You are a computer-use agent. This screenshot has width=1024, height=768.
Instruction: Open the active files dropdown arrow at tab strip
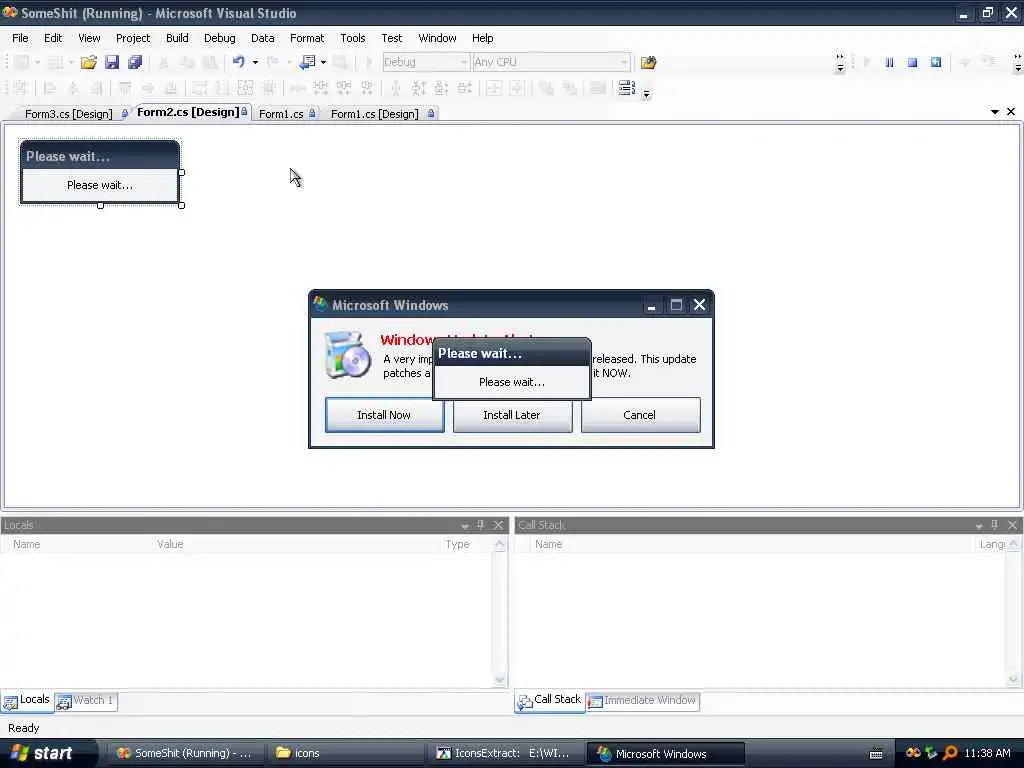(x=995, y=112)
